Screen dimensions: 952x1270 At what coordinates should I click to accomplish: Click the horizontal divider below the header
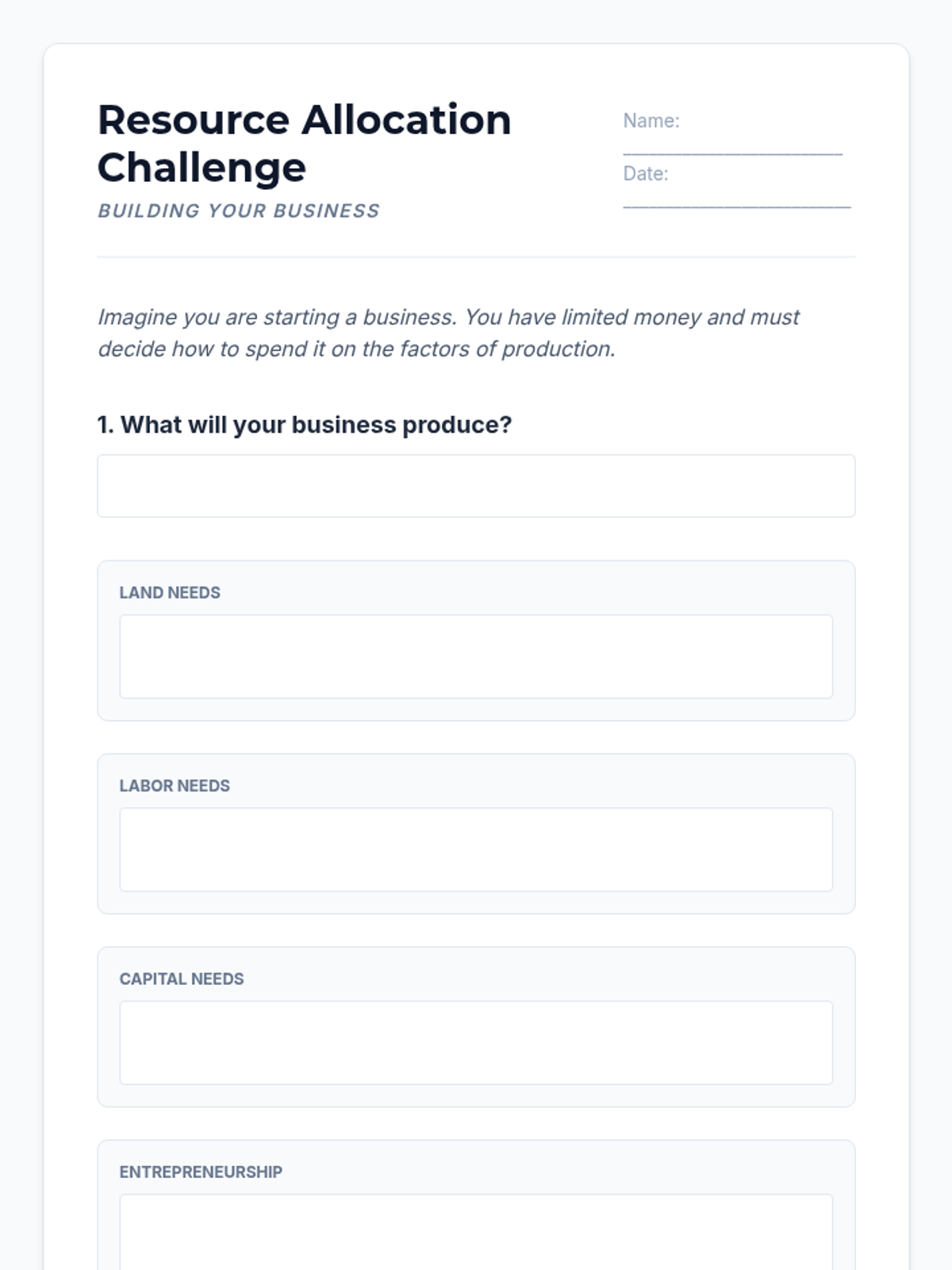(x=476, y=256)
